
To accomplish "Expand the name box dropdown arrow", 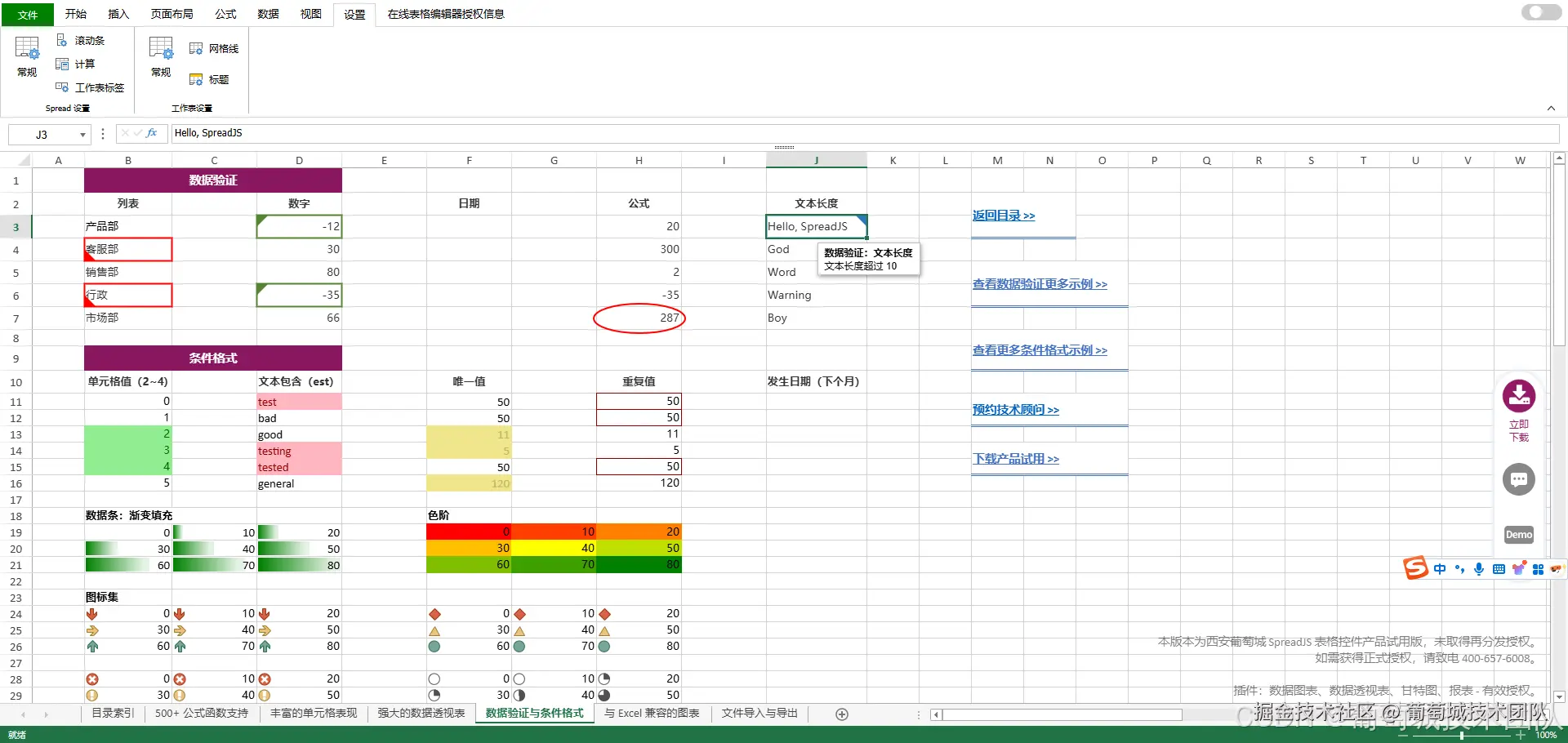I will click(82, 135).
